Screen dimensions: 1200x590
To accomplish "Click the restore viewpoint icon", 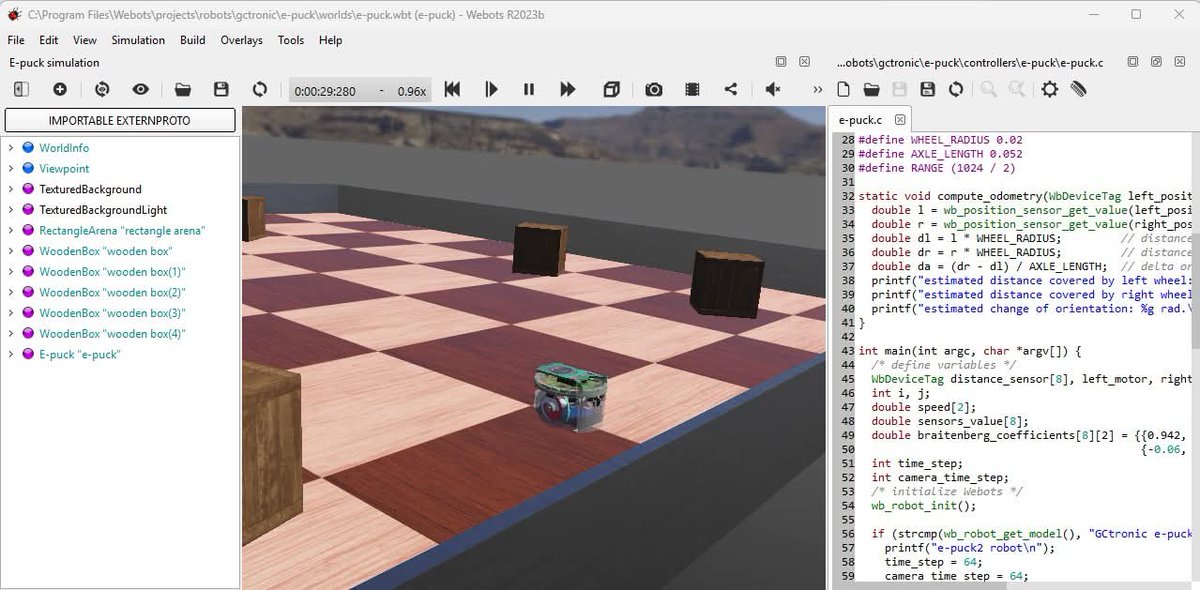I will [102, 89].
